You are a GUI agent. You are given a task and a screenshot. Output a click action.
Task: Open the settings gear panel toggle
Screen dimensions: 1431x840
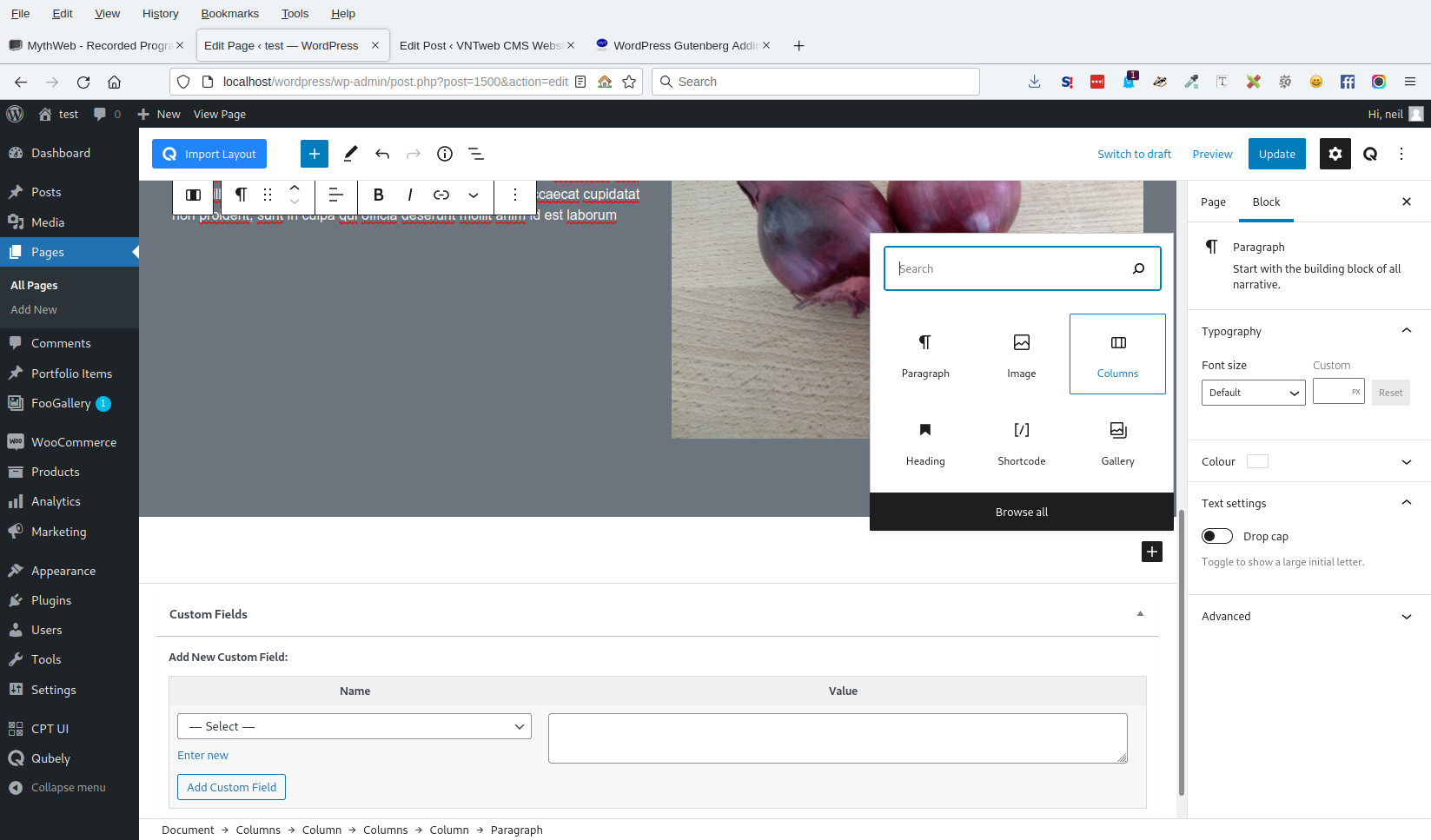pyautogui.click(x=1335, y=154)
